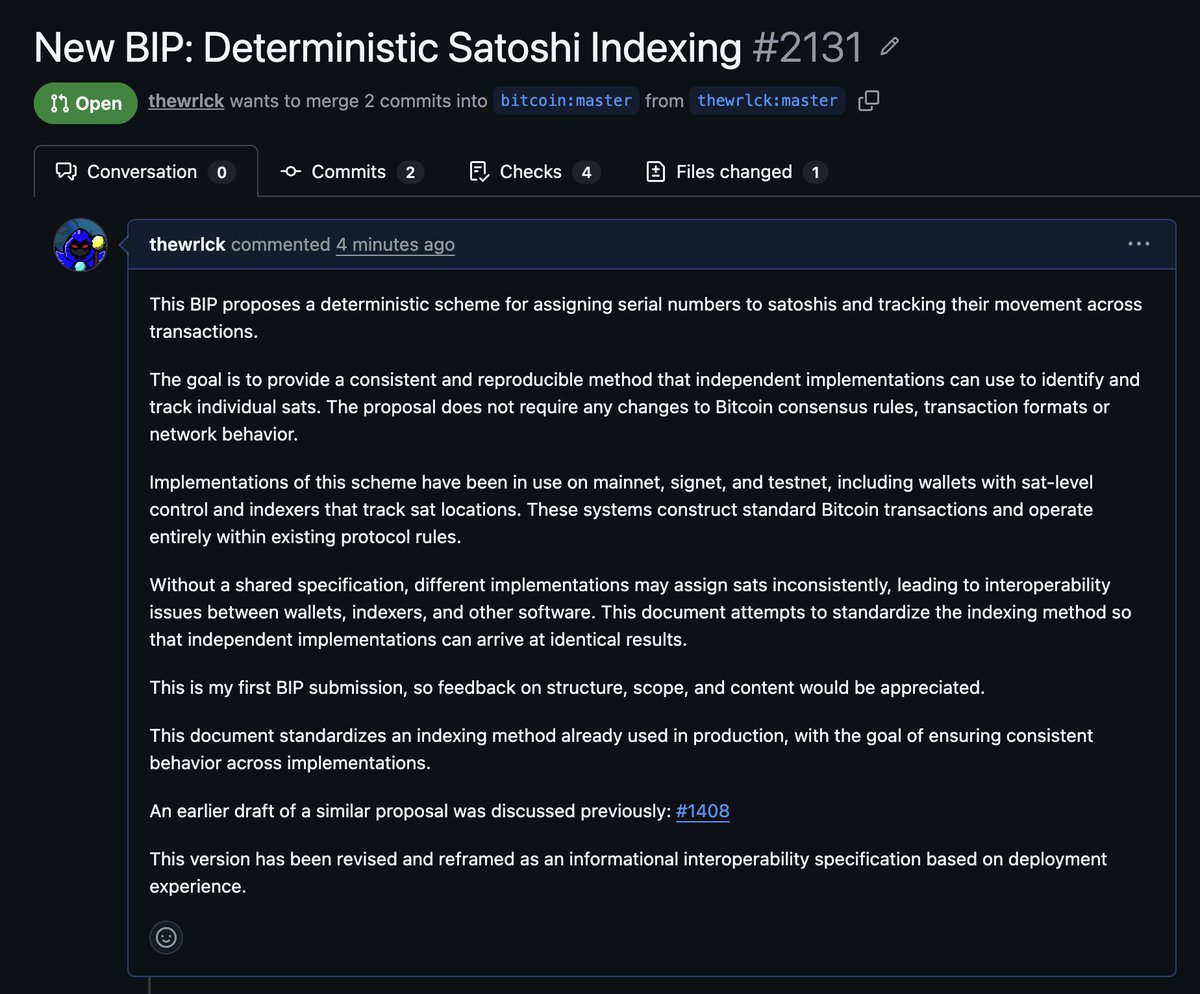Open the comment options ellipsis menu
Image resolution: width=1200 pixels, height=994 pixels.
[1139, 244]
